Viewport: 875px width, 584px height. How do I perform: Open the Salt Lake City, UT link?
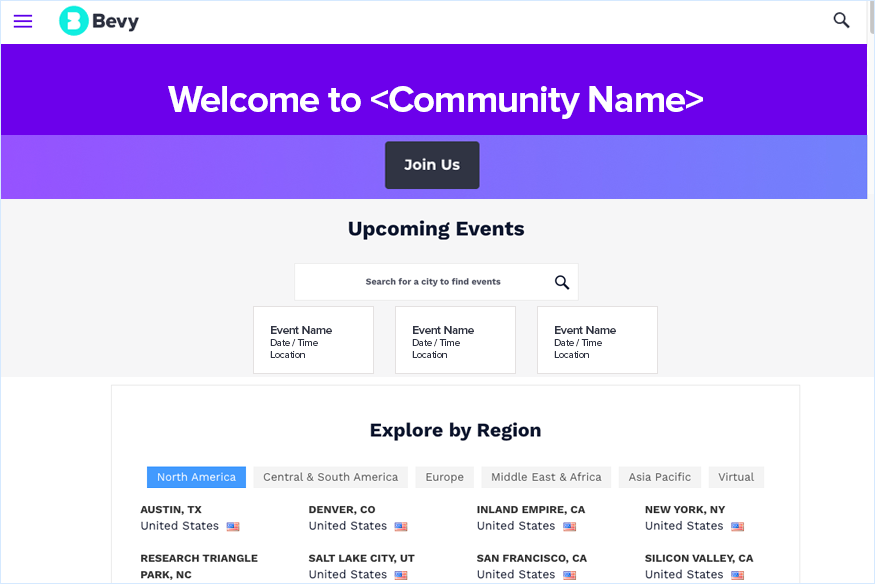click(x=361, y=558)
